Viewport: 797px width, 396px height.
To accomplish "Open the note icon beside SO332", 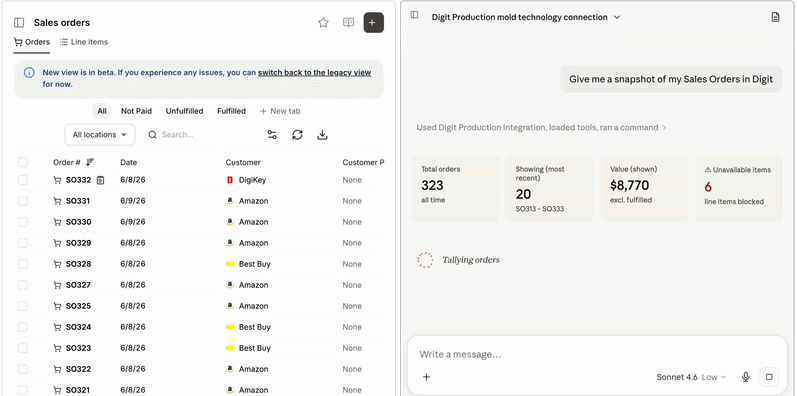I will [x=101, y=180].
